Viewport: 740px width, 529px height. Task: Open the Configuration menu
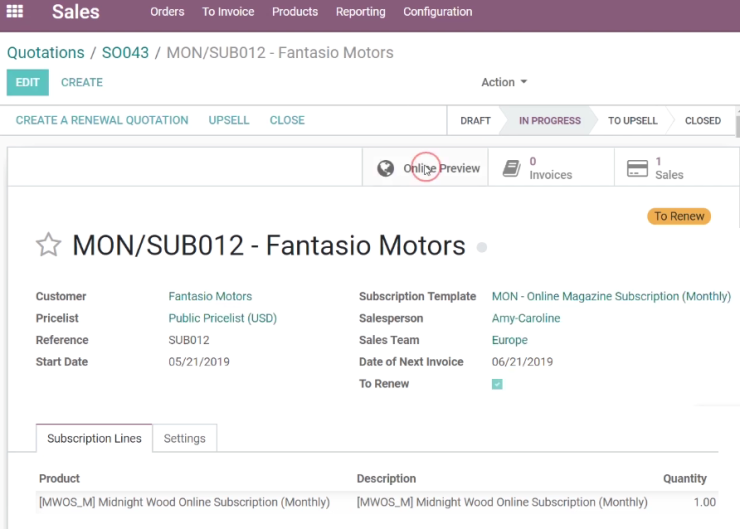tap(437, 12)
